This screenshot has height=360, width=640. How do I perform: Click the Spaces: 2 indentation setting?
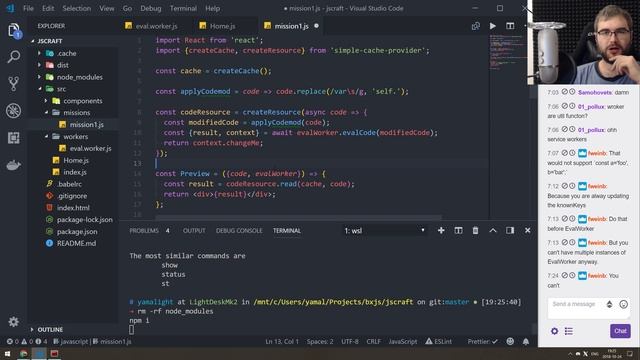320,341
